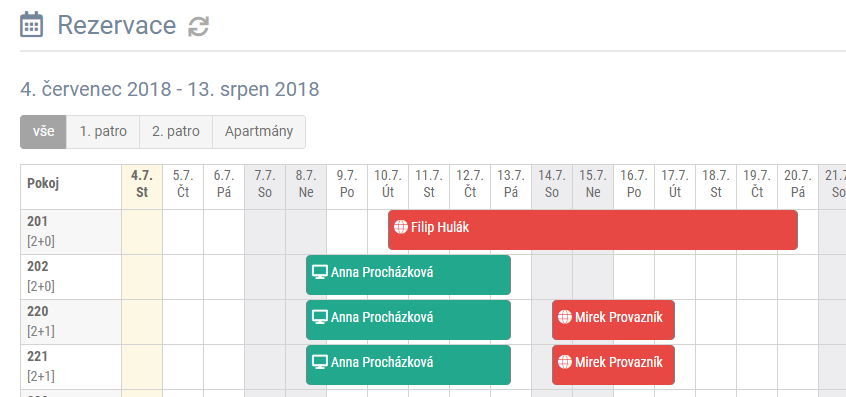Open Anna Procházková reservation in room 202
This screenshot has width=846, height=397.
tap(408, 275)
